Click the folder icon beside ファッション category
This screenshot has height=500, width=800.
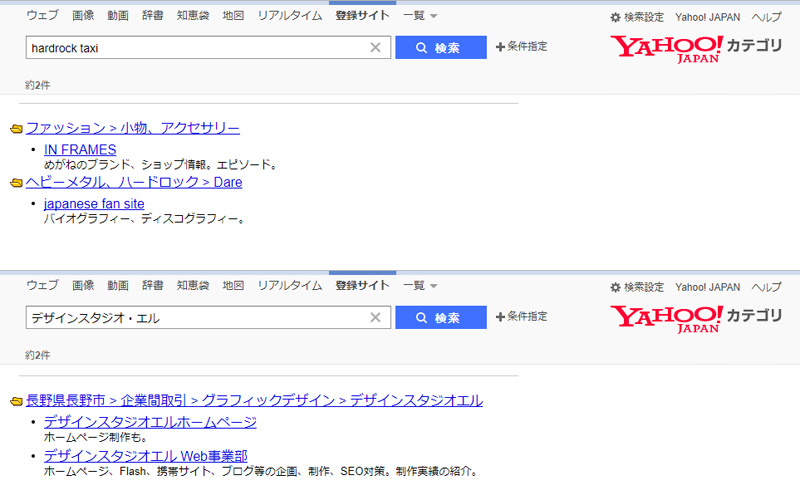16,129
